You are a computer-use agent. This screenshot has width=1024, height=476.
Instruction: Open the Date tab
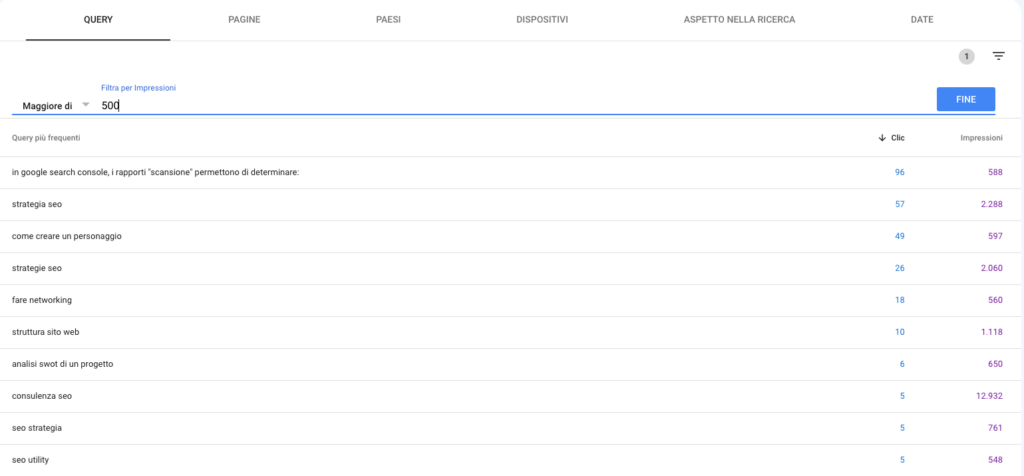point(921,20)
